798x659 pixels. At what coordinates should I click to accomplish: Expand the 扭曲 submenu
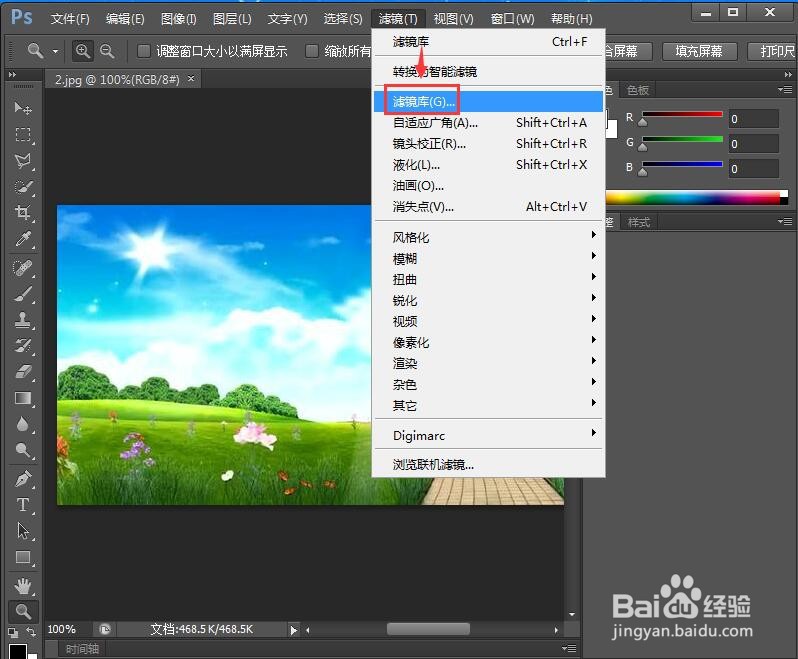(489, 279)
